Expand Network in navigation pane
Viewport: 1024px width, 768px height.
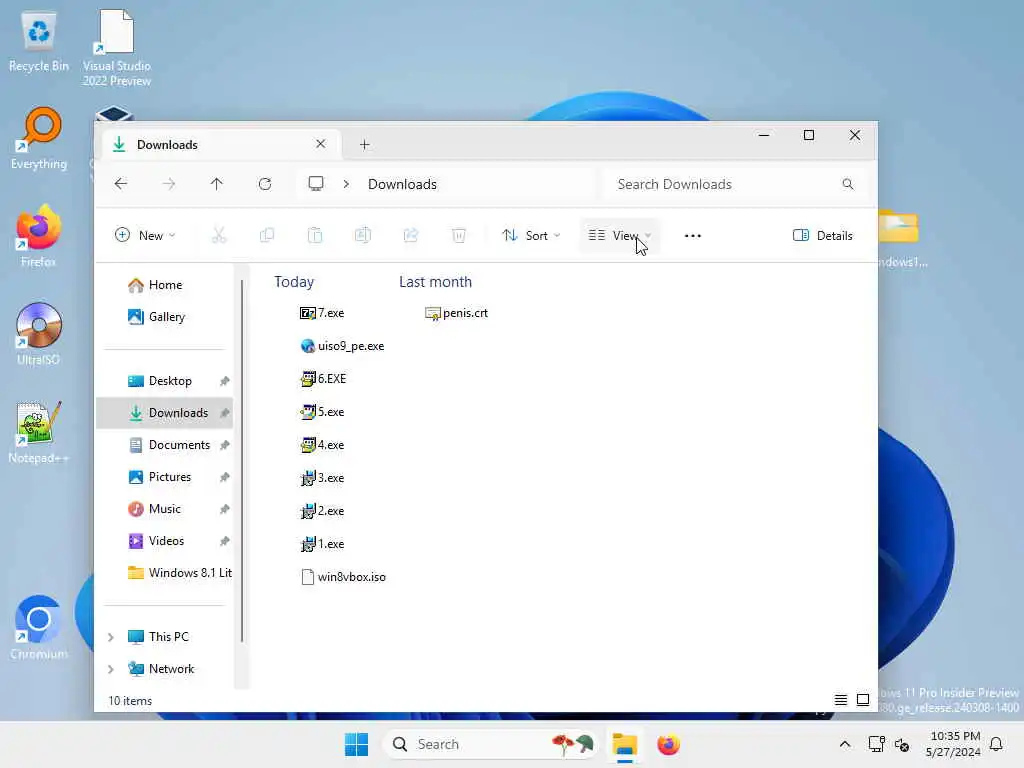click(x=110, y=669)
